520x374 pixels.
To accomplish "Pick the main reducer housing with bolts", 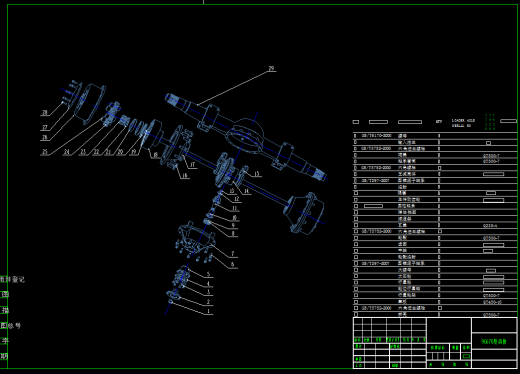I will tap(195, 241).
